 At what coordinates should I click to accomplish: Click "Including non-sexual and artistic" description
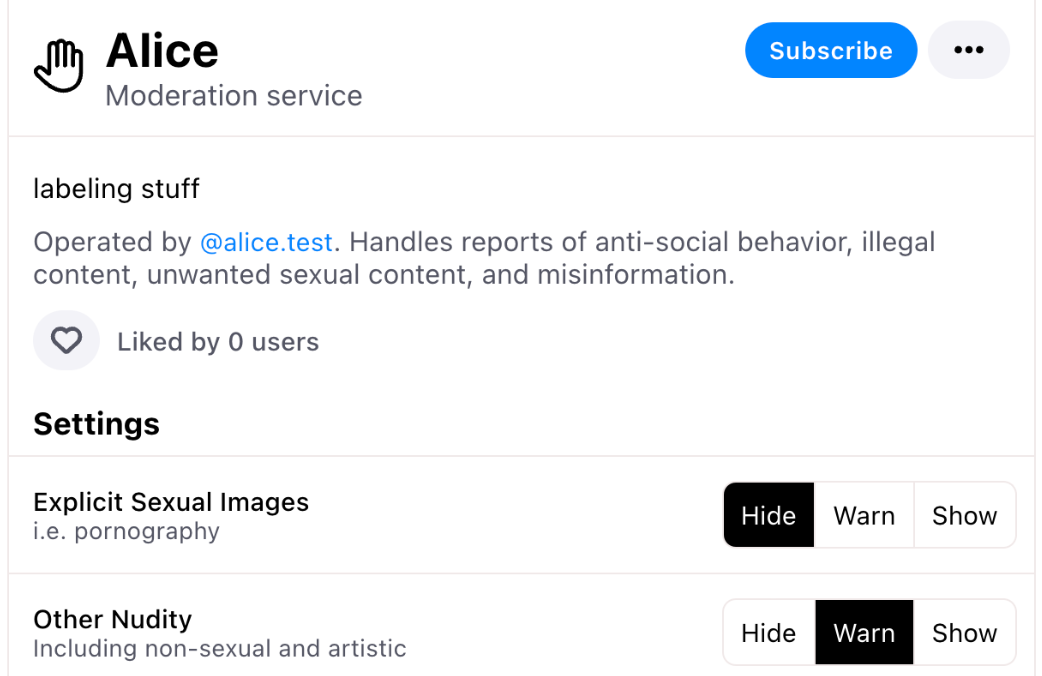click(219, 649)
